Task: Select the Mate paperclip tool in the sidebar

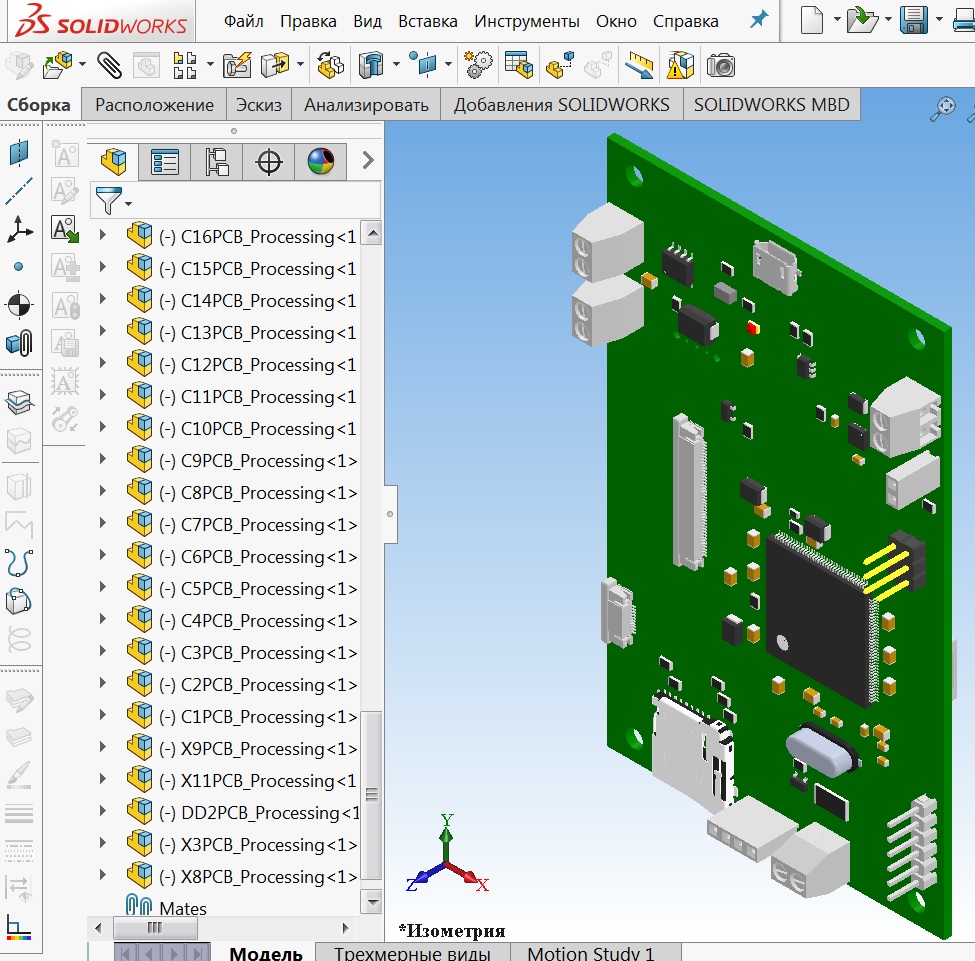Action: point(20,340)
